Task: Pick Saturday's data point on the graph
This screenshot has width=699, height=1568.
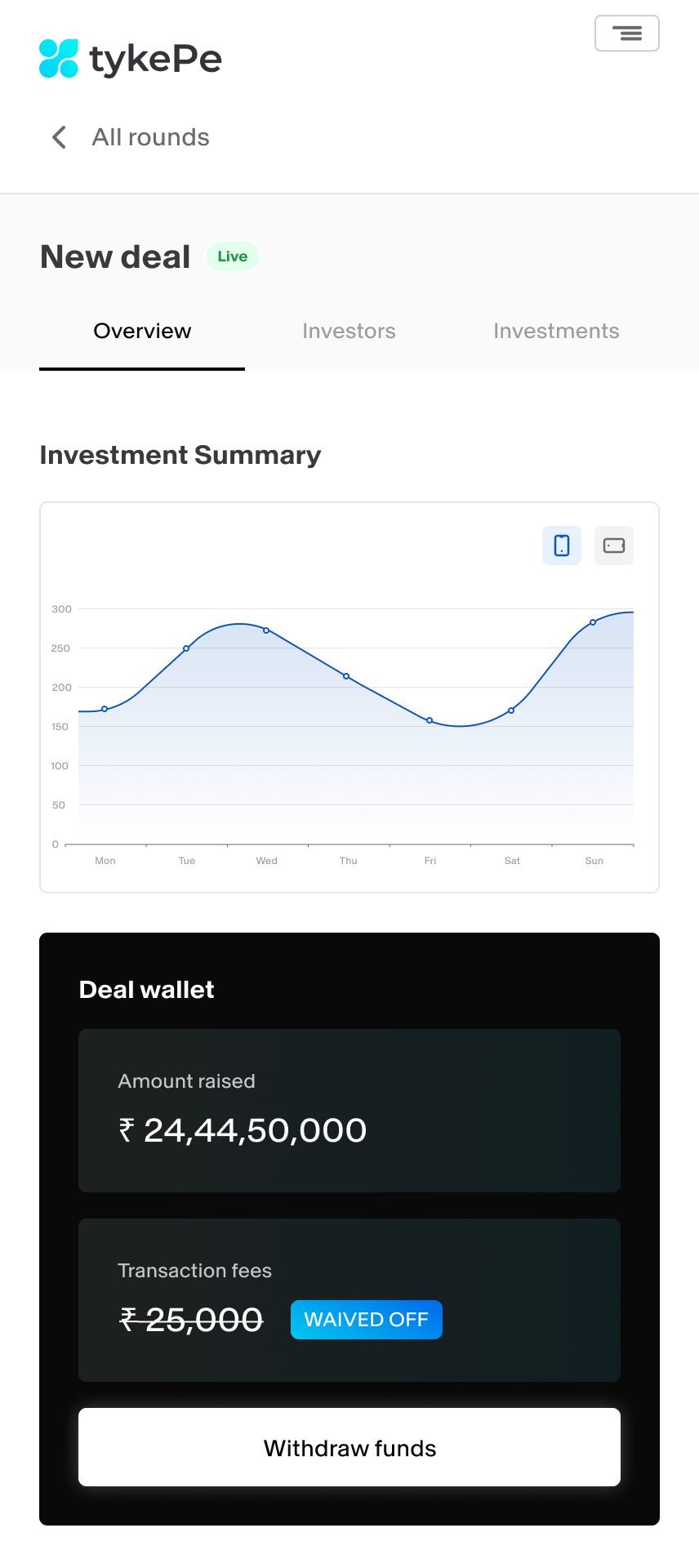Action: click(x=511, y=710)
